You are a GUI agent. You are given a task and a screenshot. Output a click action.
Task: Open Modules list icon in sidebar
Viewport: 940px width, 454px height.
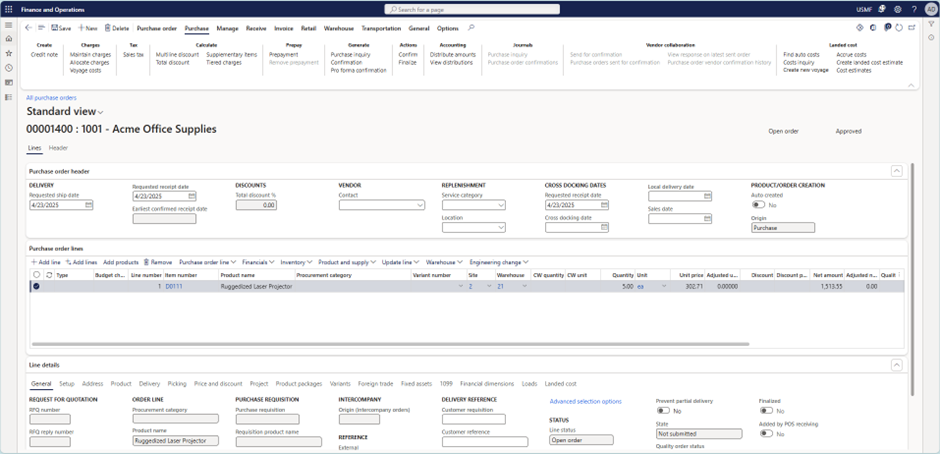click(8, 97)
